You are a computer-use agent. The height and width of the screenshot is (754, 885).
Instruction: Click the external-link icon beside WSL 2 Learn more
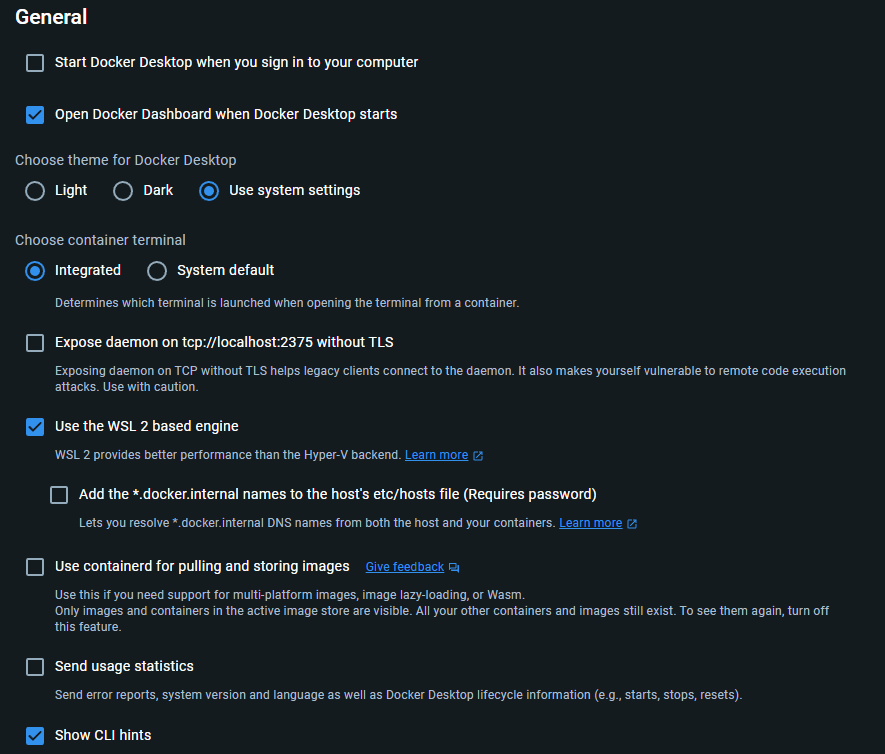(x=478, y=456)
